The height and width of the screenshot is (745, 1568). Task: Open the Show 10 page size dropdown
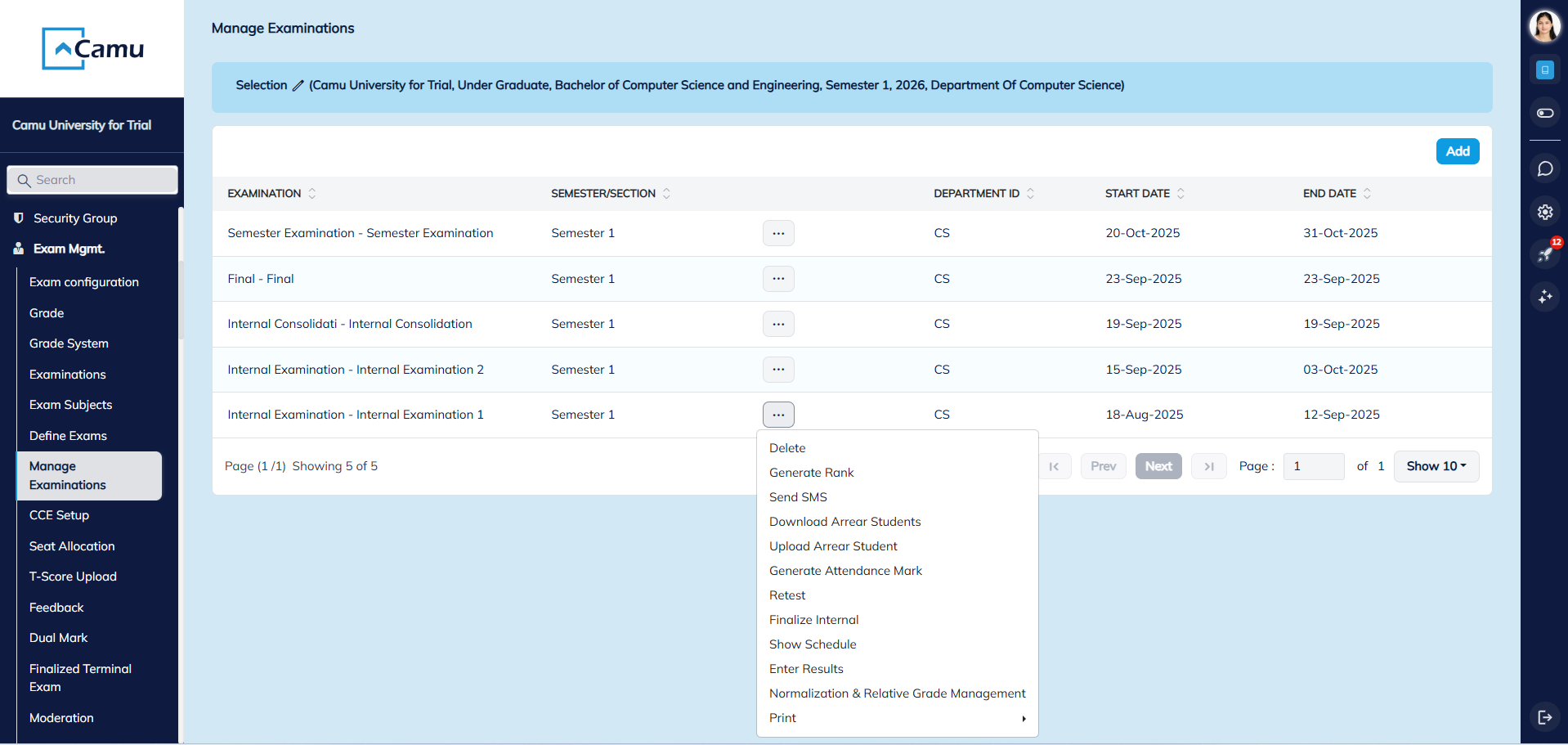click(1436, 466)
